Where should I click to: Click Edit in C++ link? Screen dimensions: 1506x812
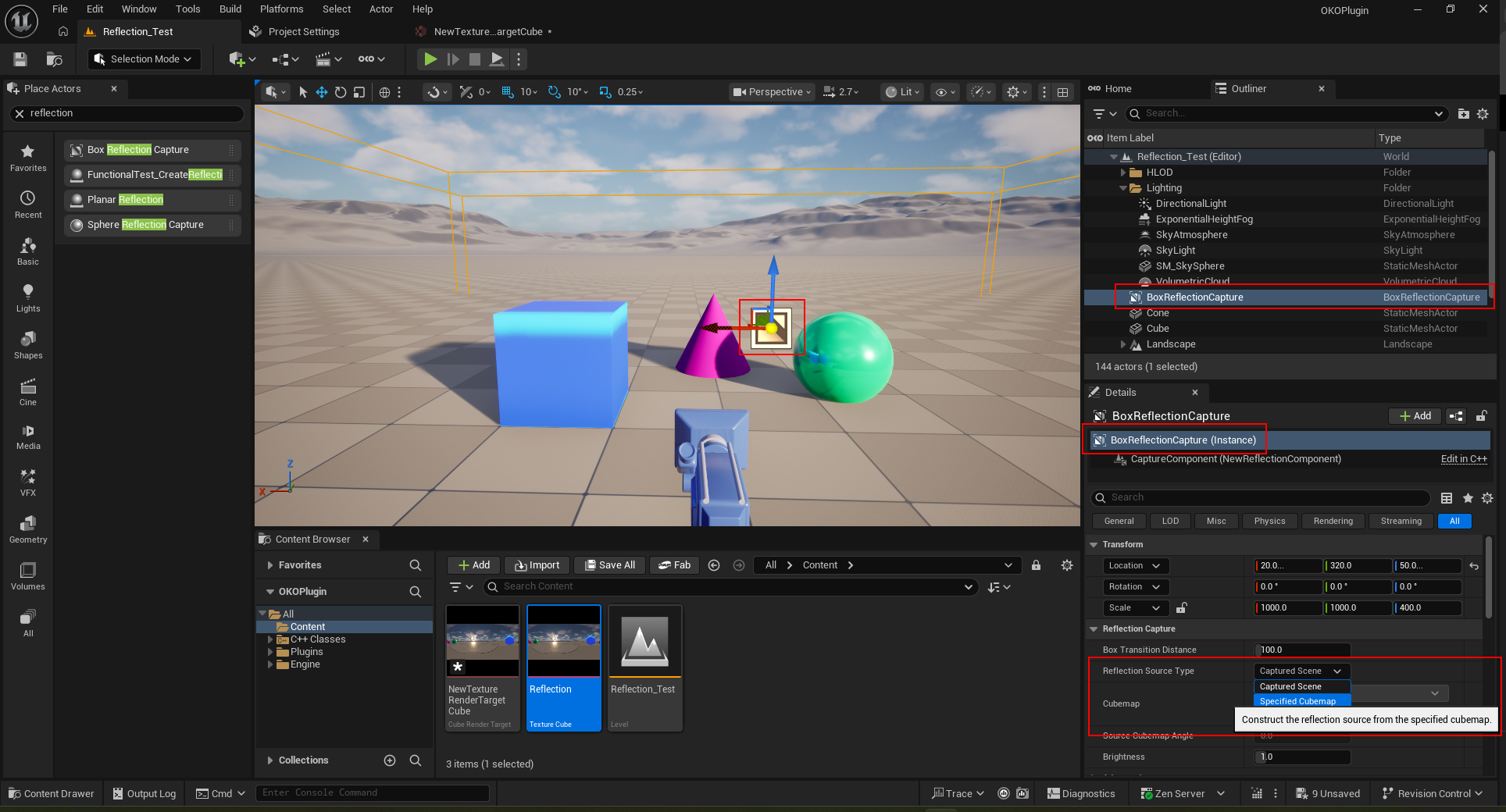[1464, 459]
